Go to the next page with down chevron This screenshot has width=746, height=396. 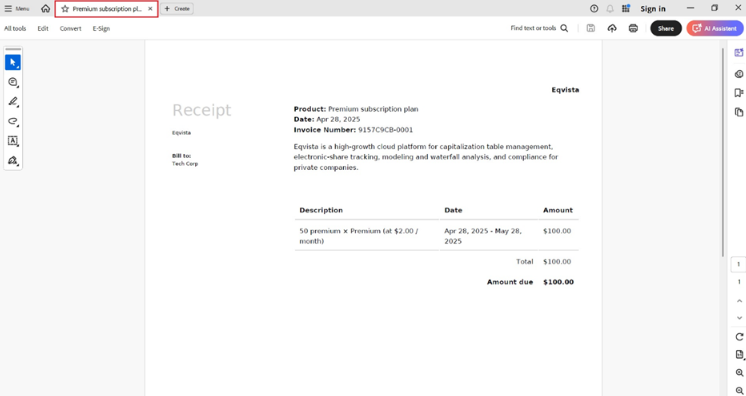pos(739,317)
